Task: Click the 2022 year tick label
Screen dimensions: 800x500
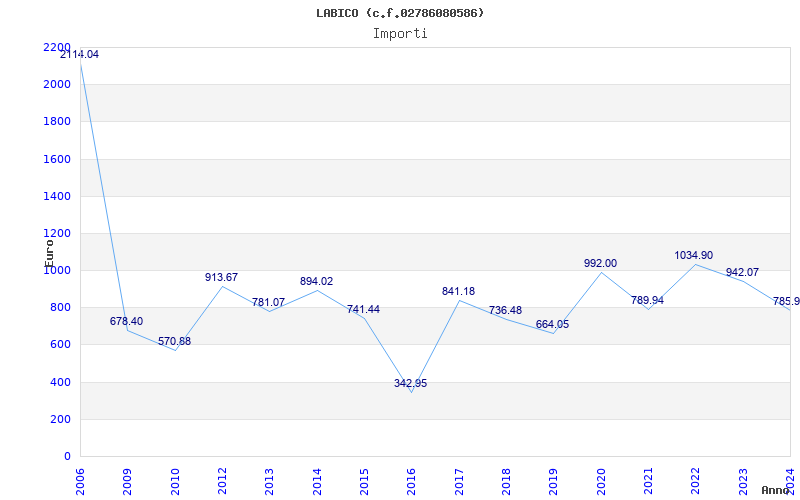Action: [696, 482]
